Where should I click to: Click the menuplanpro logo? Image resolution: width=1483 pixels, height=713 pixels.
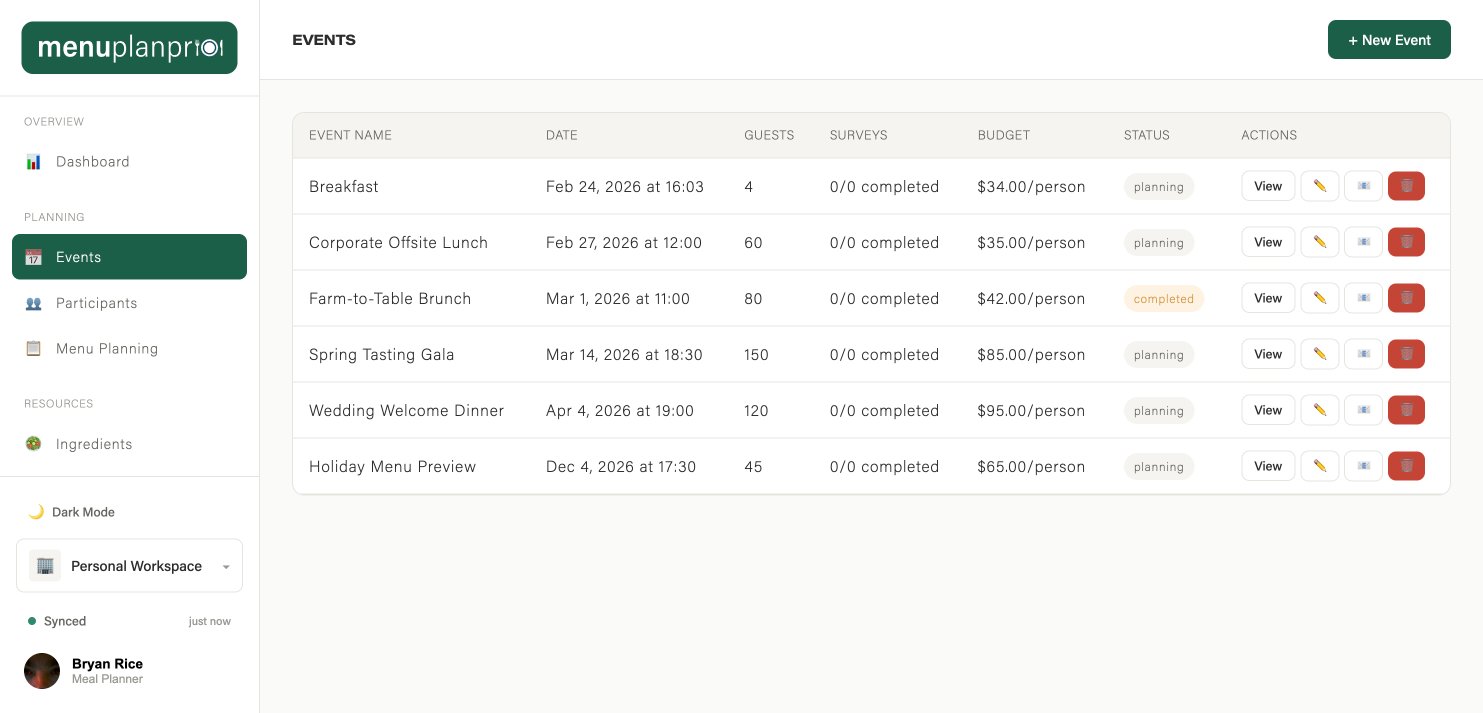[129, 47]
